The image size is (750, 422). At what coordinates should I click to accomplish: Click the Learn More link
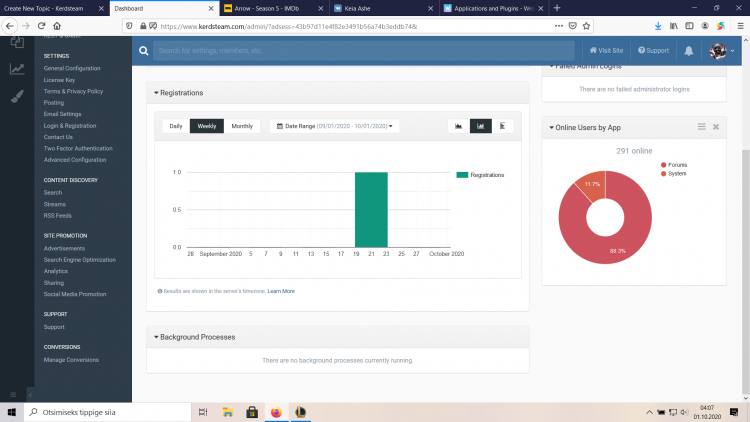click(x=281, y=291)
